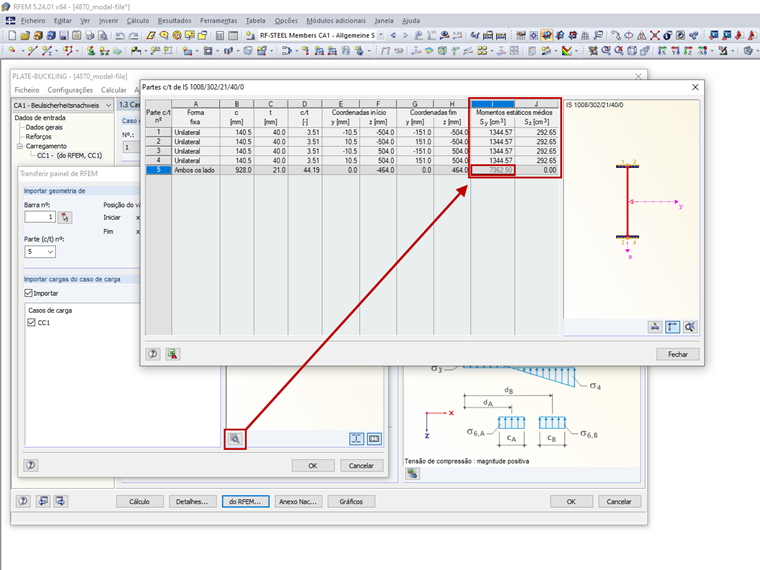Click Cancelar in the Transferir painel dialog
This screenshot has width=760, height=570.
click(x=361, y=465)
